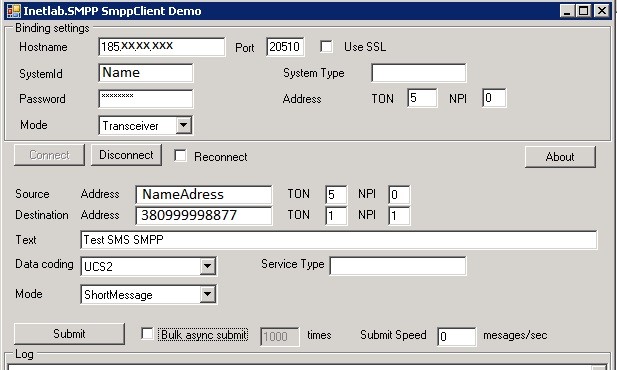617x370 pixels.
Task: Click the Source TON field
Action: pos(336,194)
